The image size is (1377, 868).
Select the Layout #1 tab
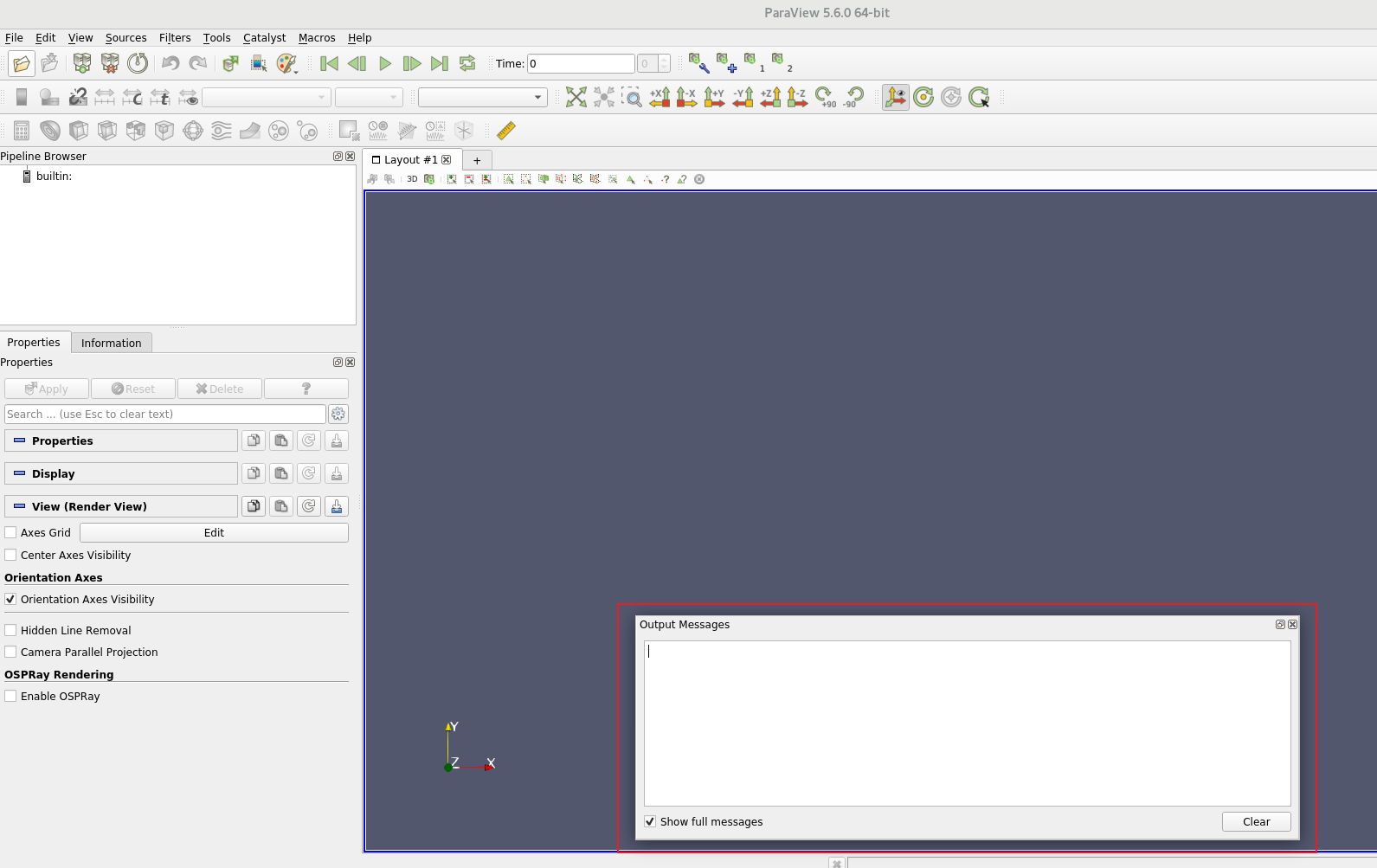point(411,159)
